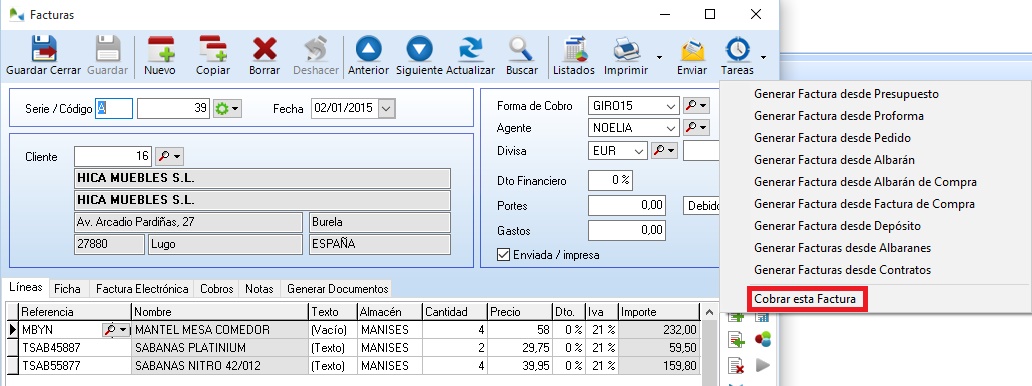Click the Tareas clock icon
The width and height of the screenshot is (1032, 386).
(737, 49)
